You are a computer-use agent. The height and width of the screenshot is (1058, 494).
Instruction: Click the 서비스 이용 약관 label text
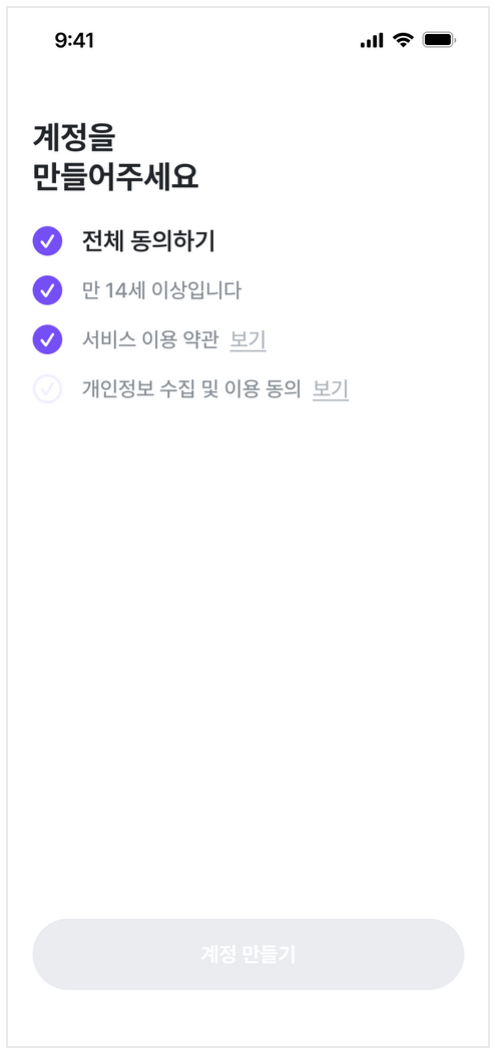pos(150,340)
